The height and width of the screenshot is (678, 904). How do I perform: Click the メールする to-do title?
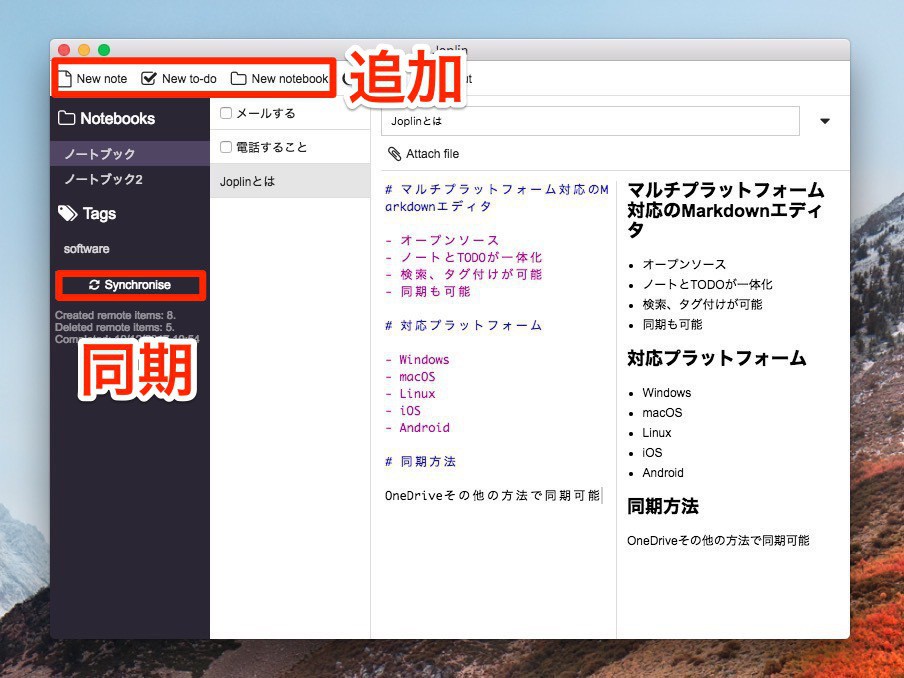click(x=265, y=113)
